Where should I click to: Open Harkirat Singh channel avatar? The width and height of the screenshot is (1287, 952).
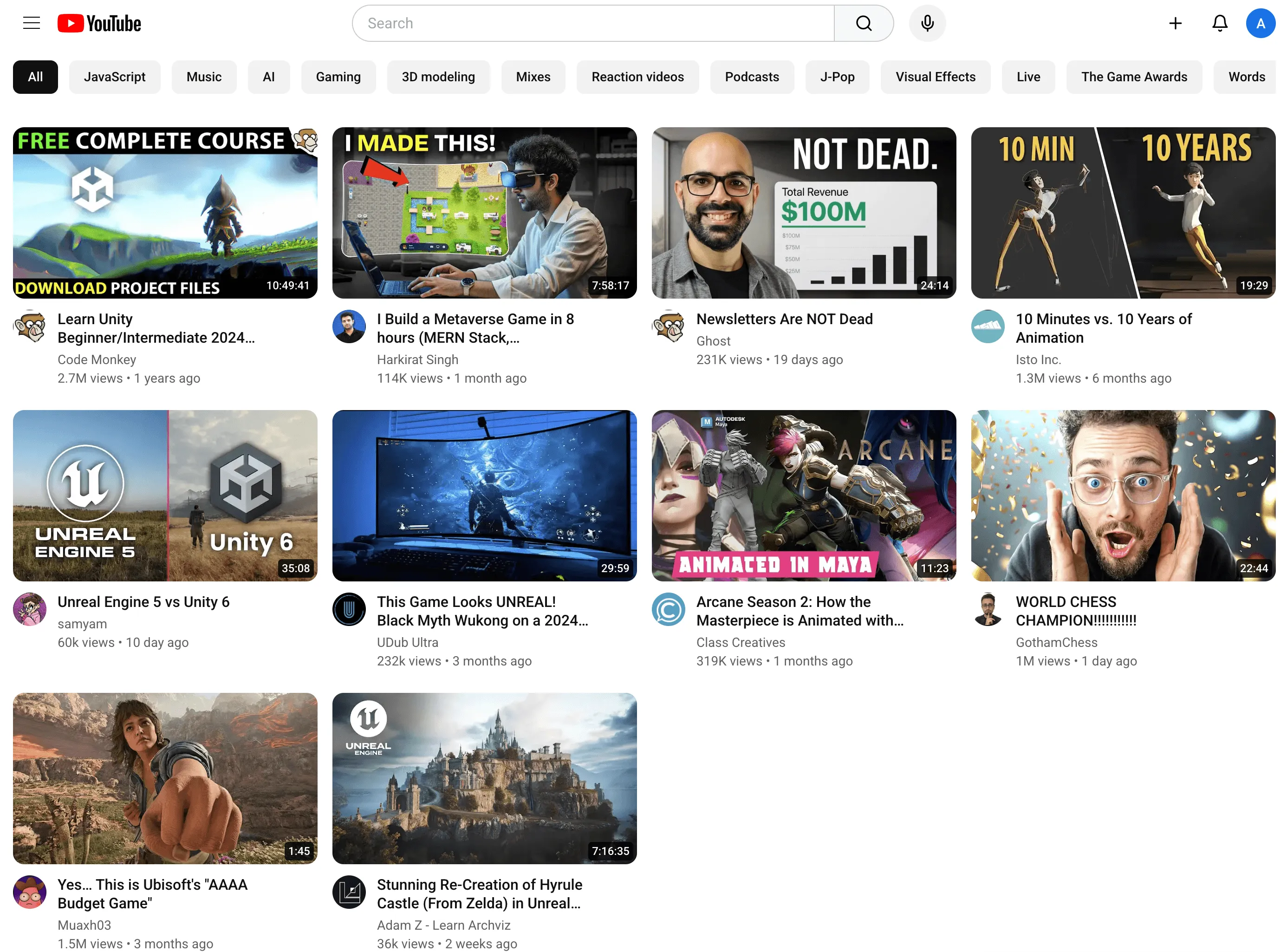(x=349, y=326)
